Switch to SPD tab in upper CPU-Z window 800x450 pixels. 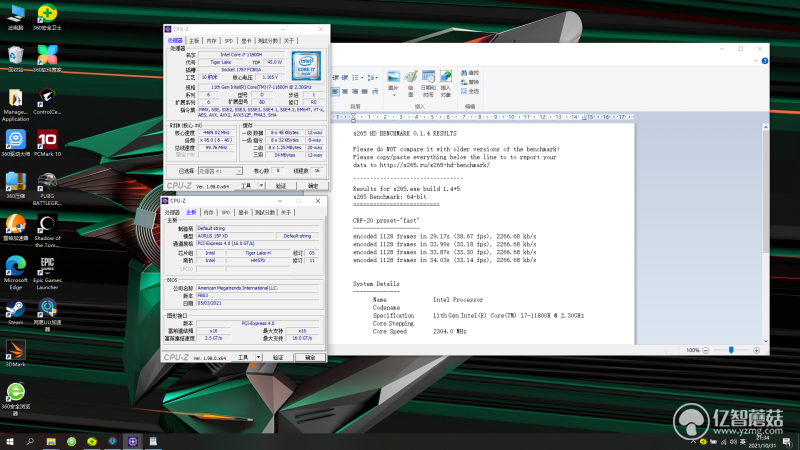[229, 41]
